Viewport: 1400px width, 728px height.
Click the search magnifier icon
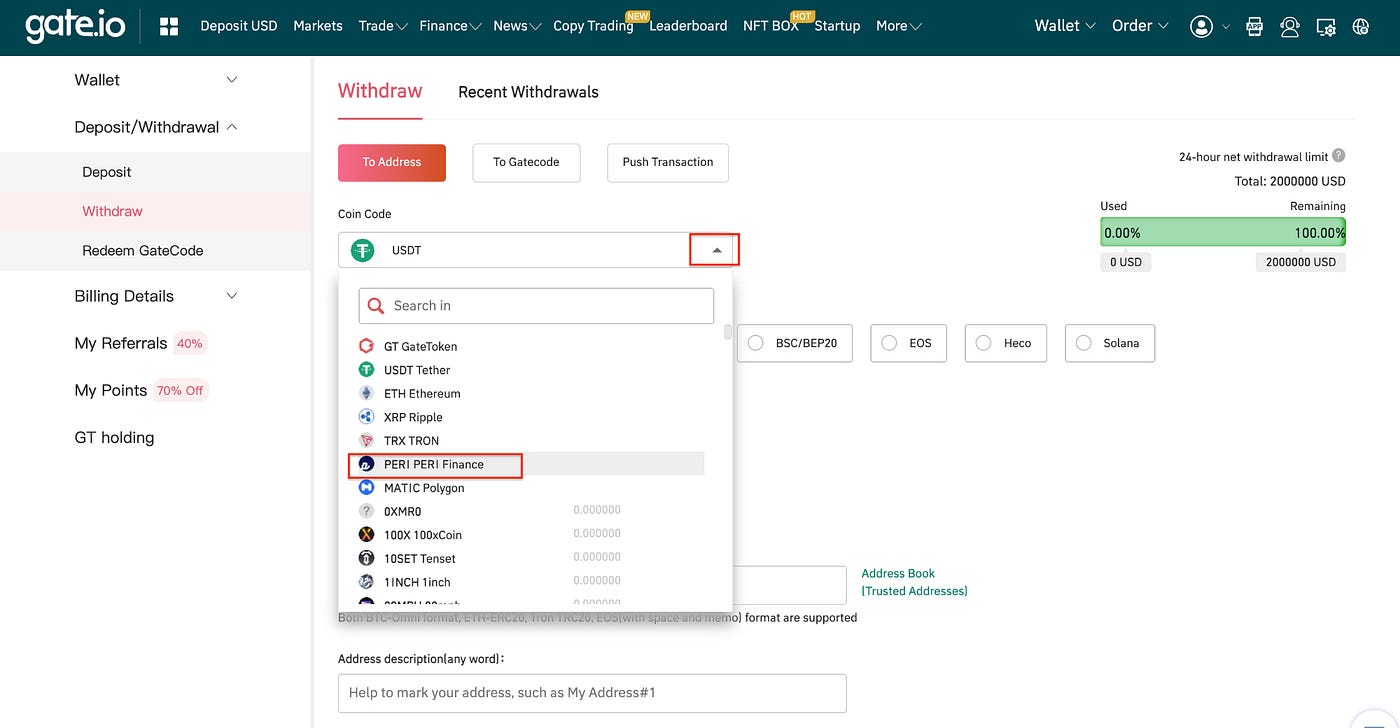click(376, 306)
